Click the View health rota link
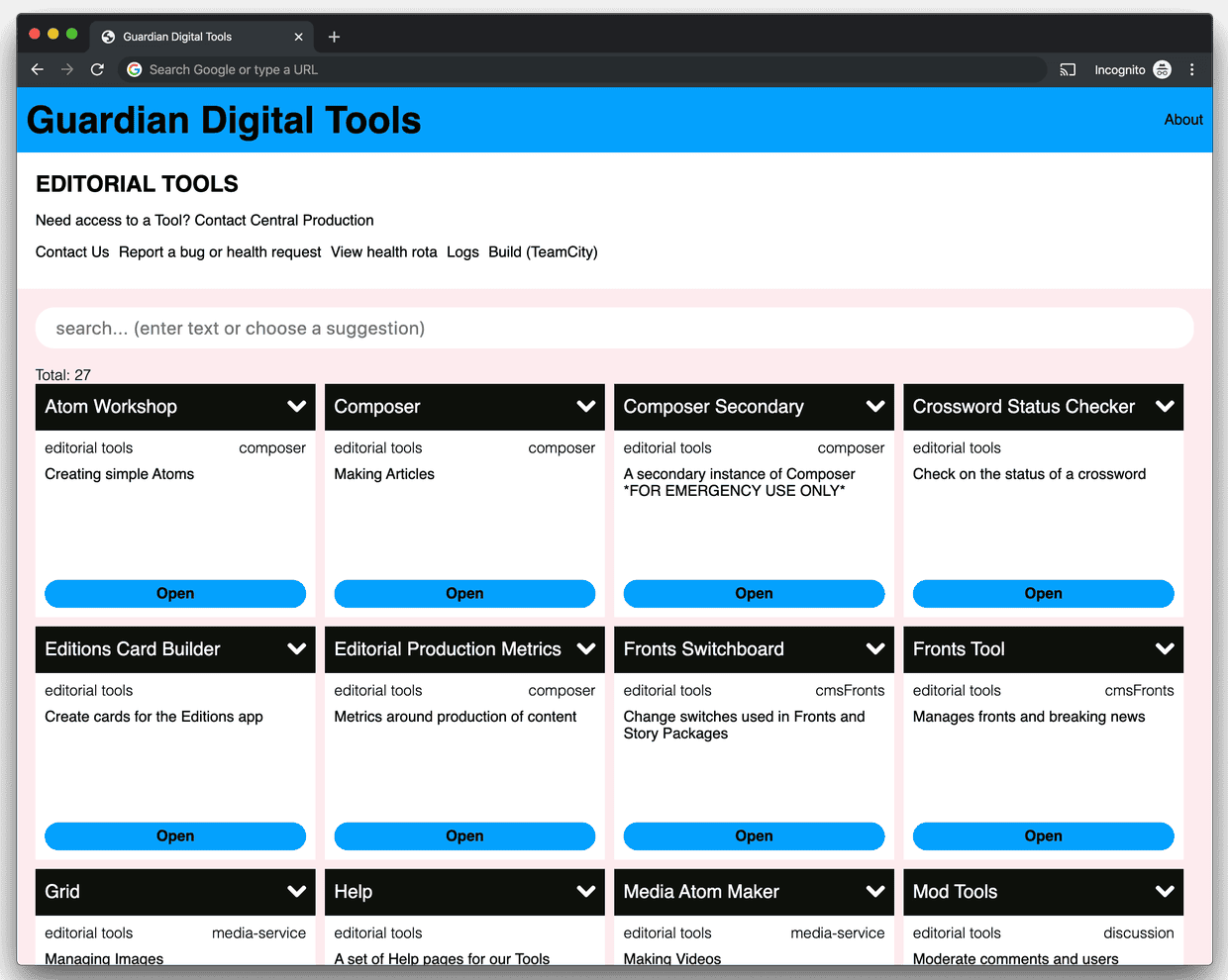The height and width of the screenshot is (980, 1228). [383, 252]
